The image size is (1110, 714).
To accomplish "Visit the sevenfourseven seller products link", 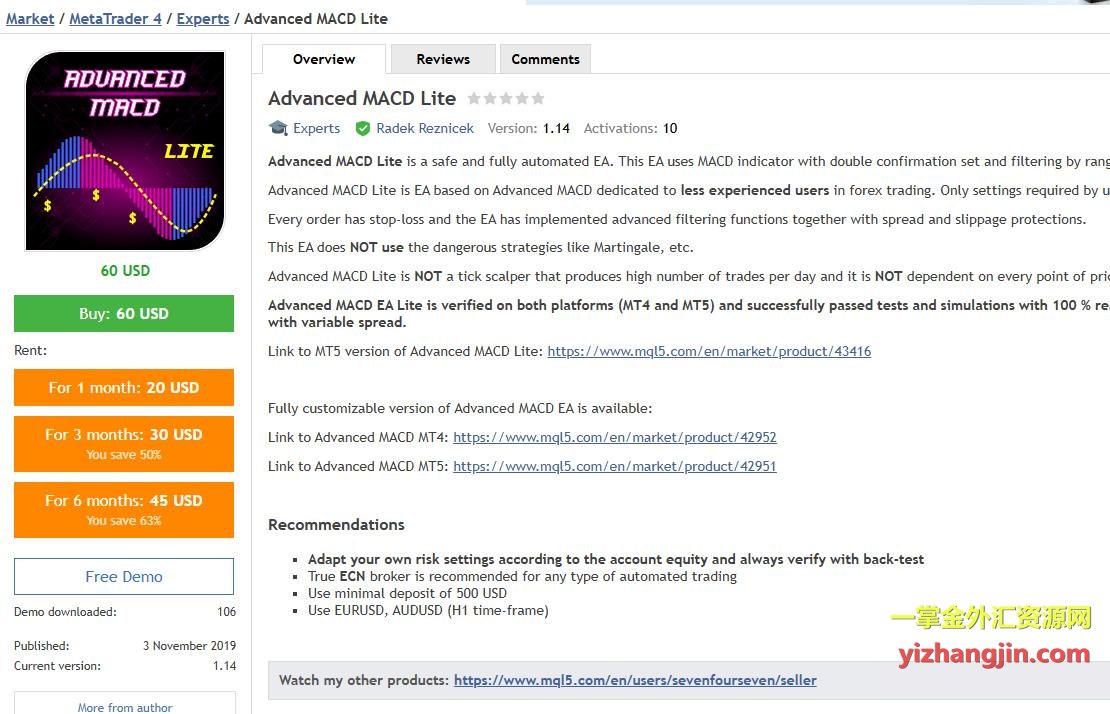I will pos(635,680).
